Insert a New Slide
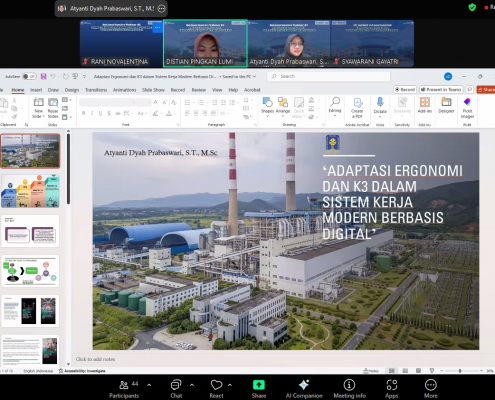 pyautogui.click(x=38, y=108)
